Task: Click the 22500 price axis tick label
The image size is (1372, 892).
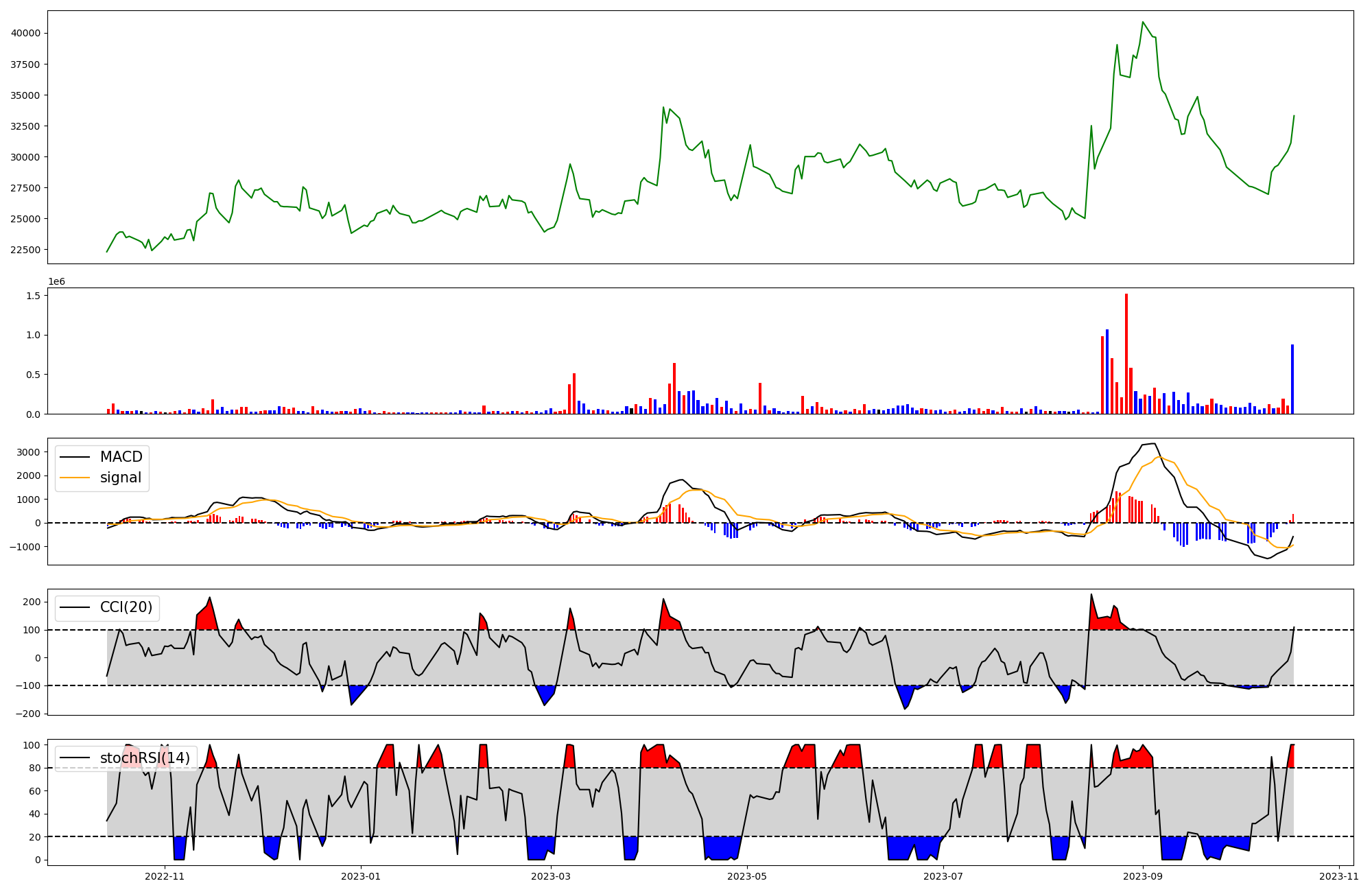Action: (x=25, y=250)
